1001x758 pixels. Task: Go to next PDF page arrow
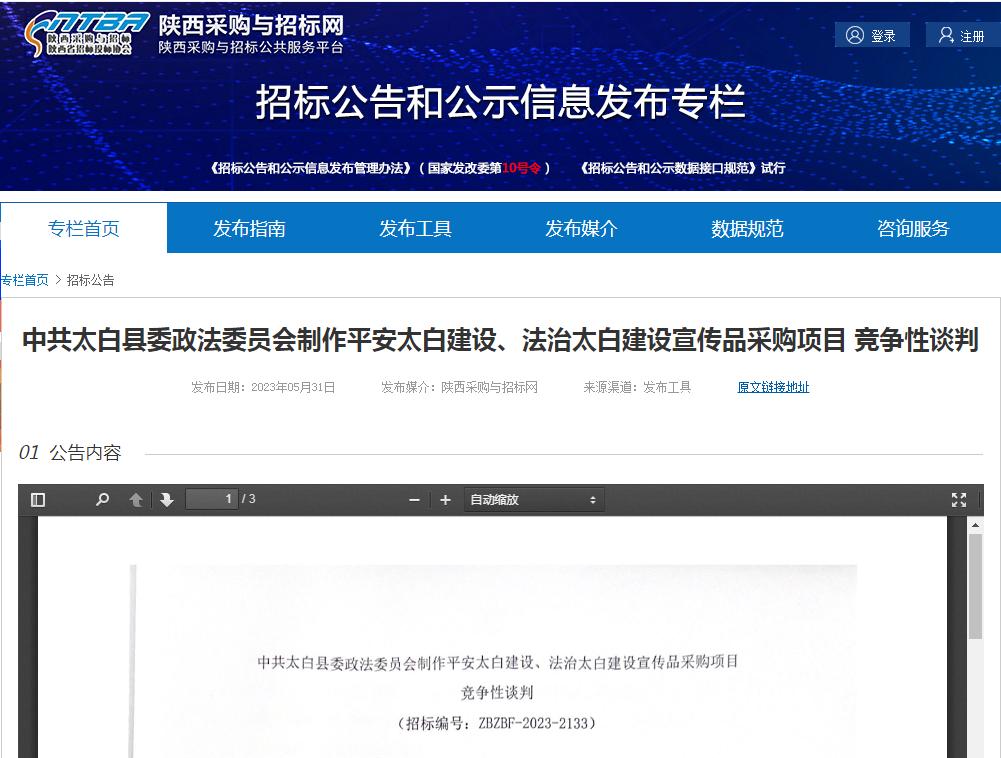pos(167,500)
